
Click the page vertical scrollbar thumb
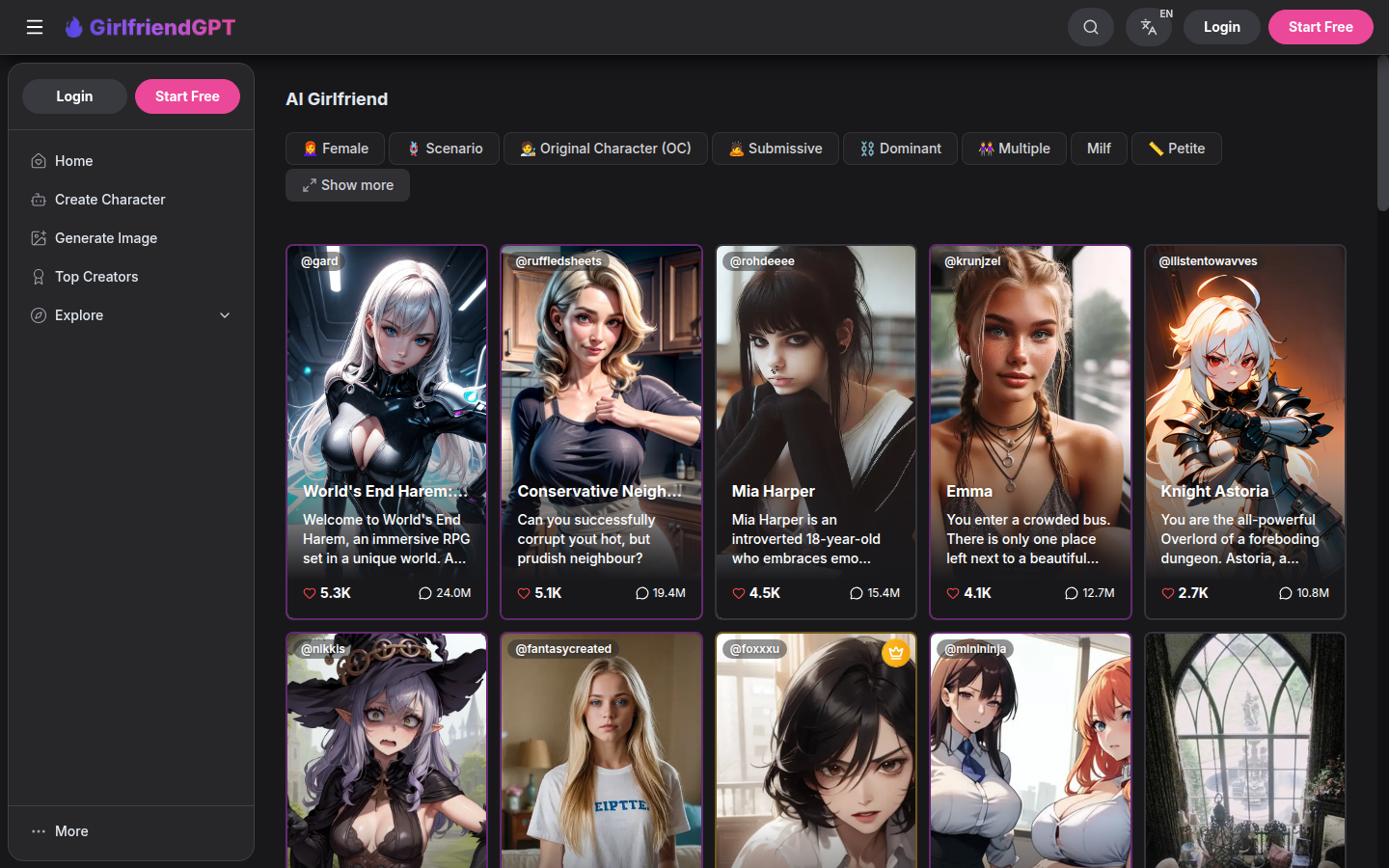pos(1382,133)
